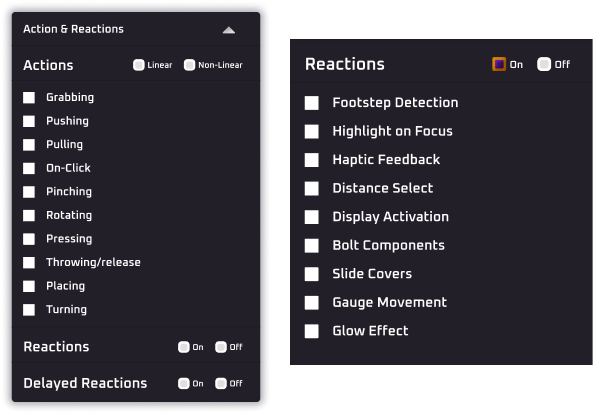Tick the On-Click action checkbox
Screen dimensions: 593x414
click(29, 168)
